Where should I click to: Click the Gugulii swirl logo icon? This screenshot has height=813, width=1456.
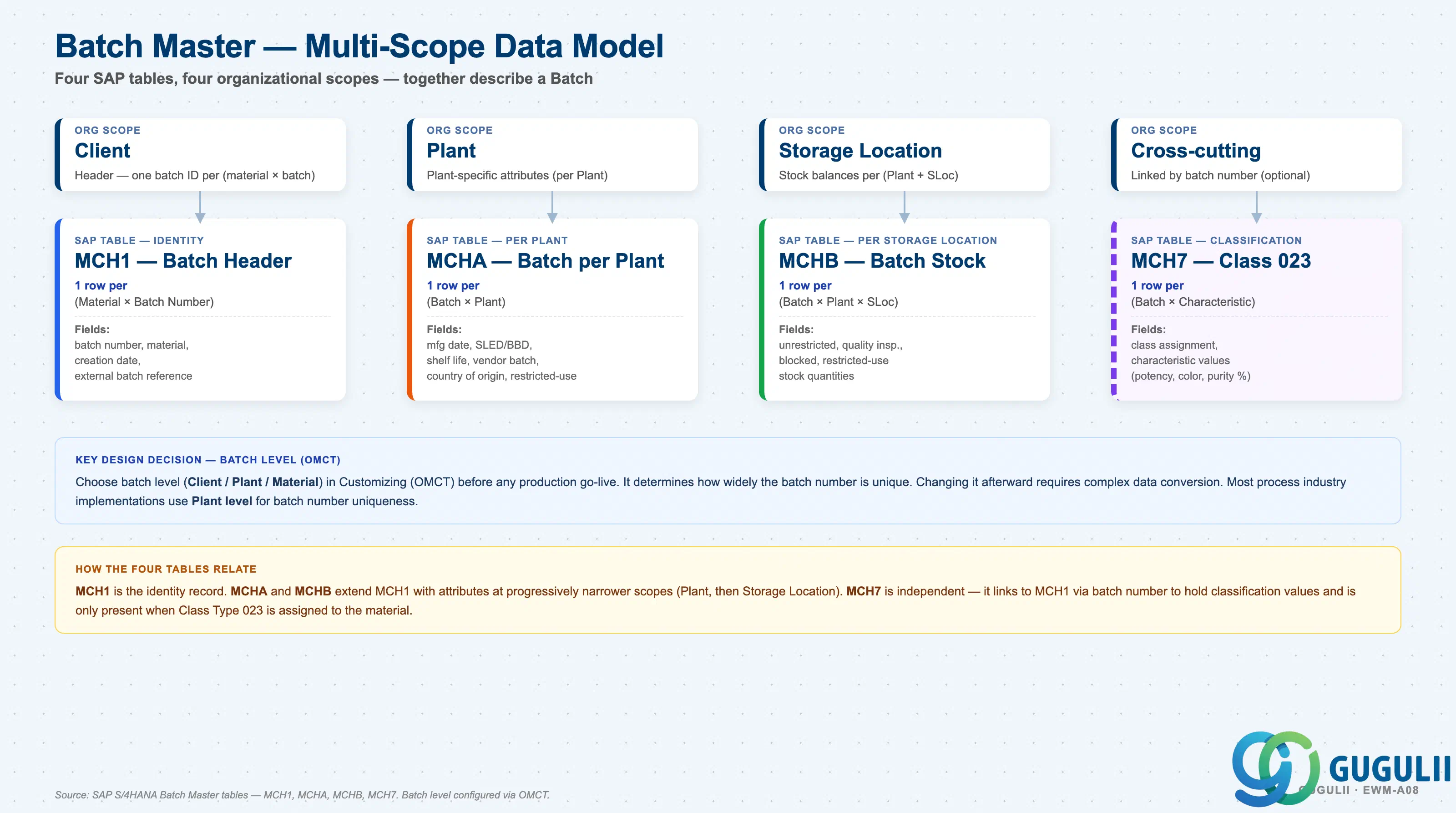(1276, 768)
